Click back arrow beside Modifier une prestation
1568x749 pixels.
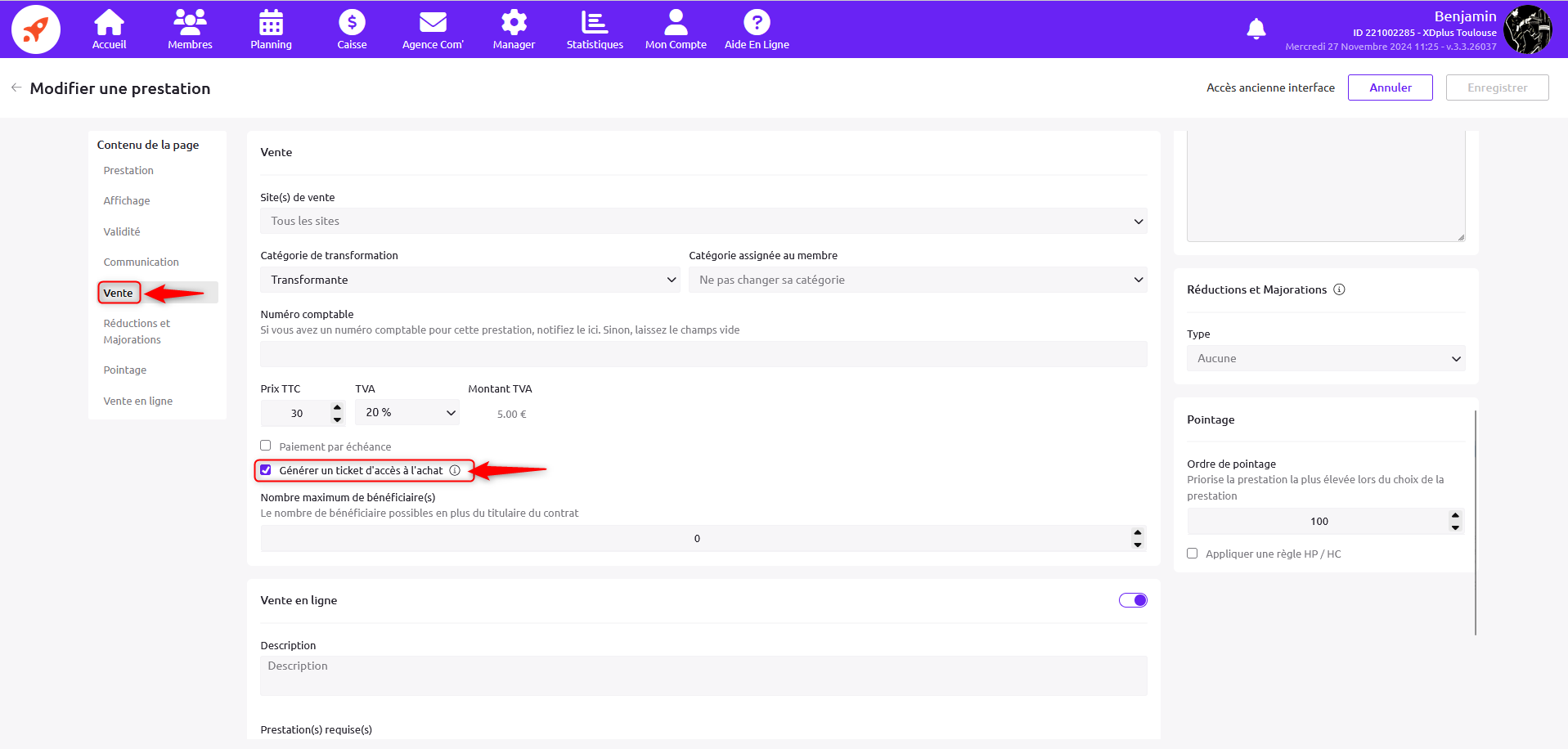(x=16, y=87)
